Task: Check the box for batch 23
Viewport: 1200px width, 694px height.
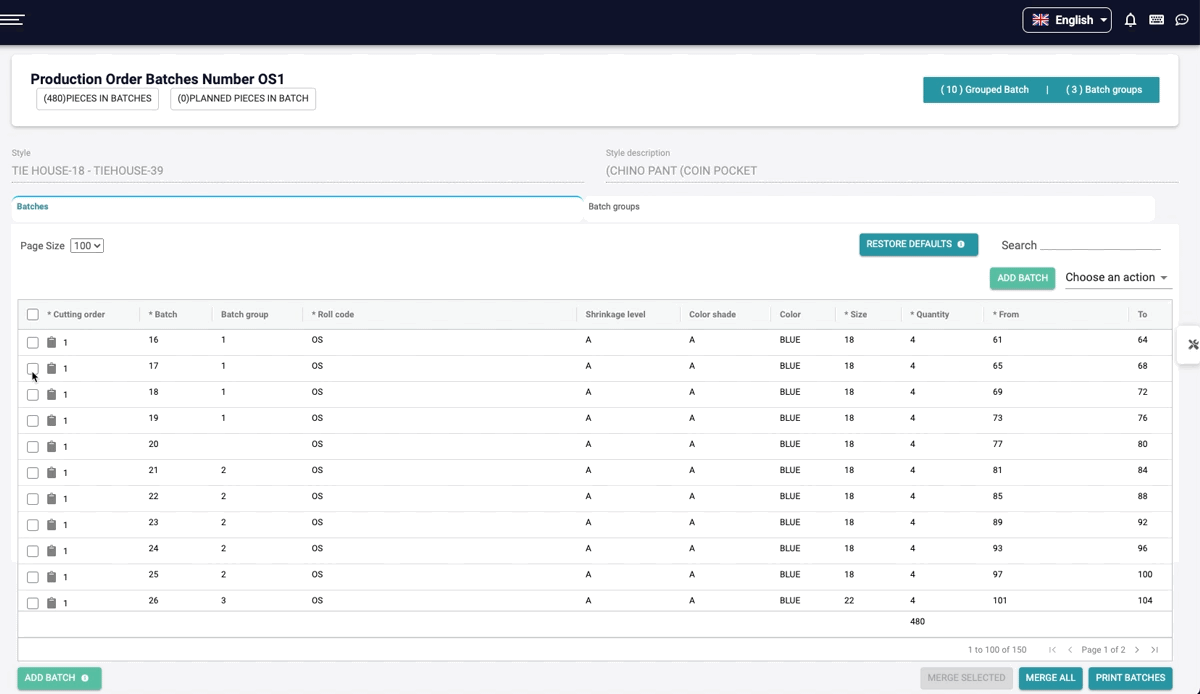Action: coord(33,524)
